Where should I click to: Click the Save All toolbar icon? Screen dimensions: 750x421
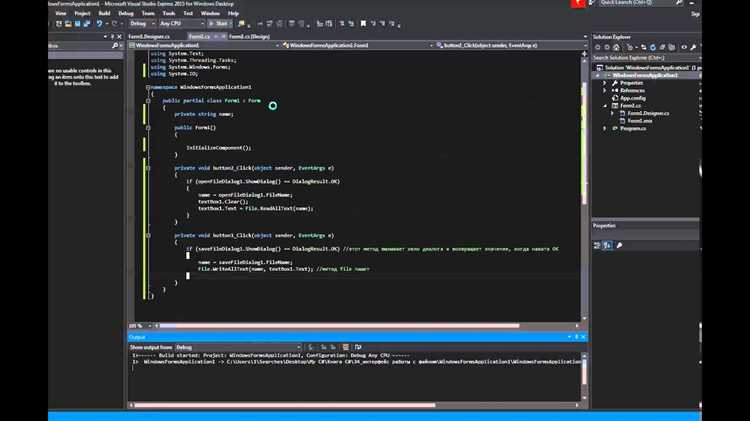click(87, 23)
